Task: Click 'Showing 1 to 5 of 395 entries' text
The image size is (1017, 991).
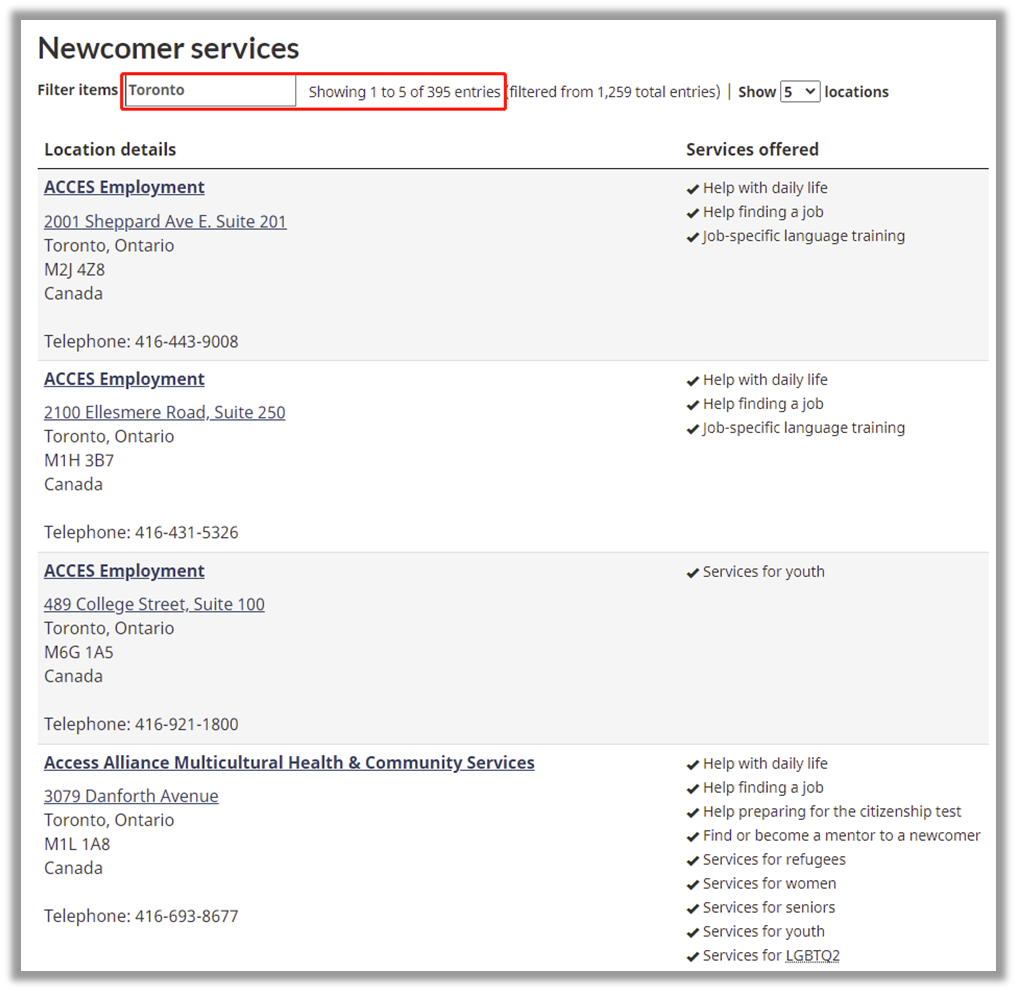Action: tap(404, 92)
